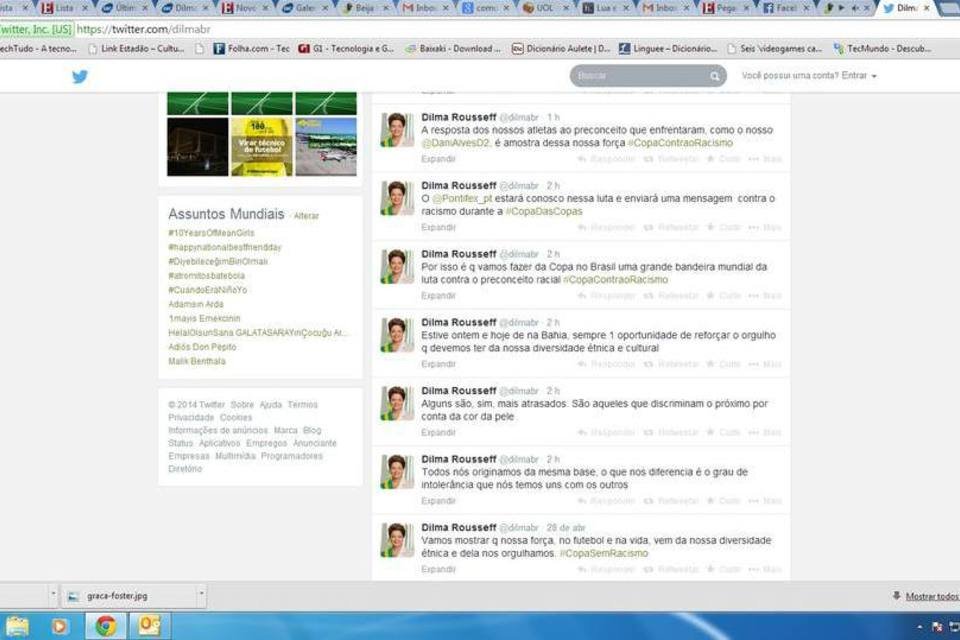This screenshot has height=640, width=960.
Task: Dilma avatar on the DaniAlvesD2 tweet
Action: click(397, 130)
